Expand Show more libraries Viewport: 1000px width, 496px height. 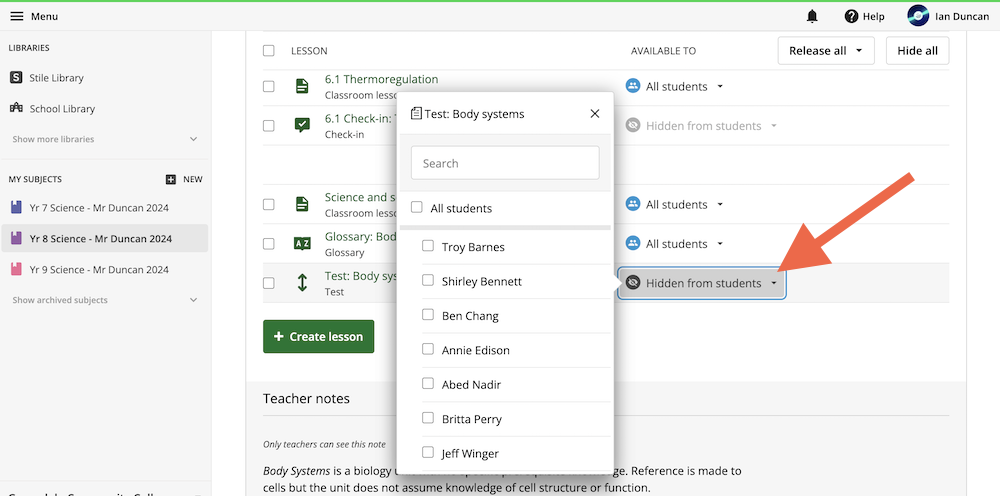(53, 139)
